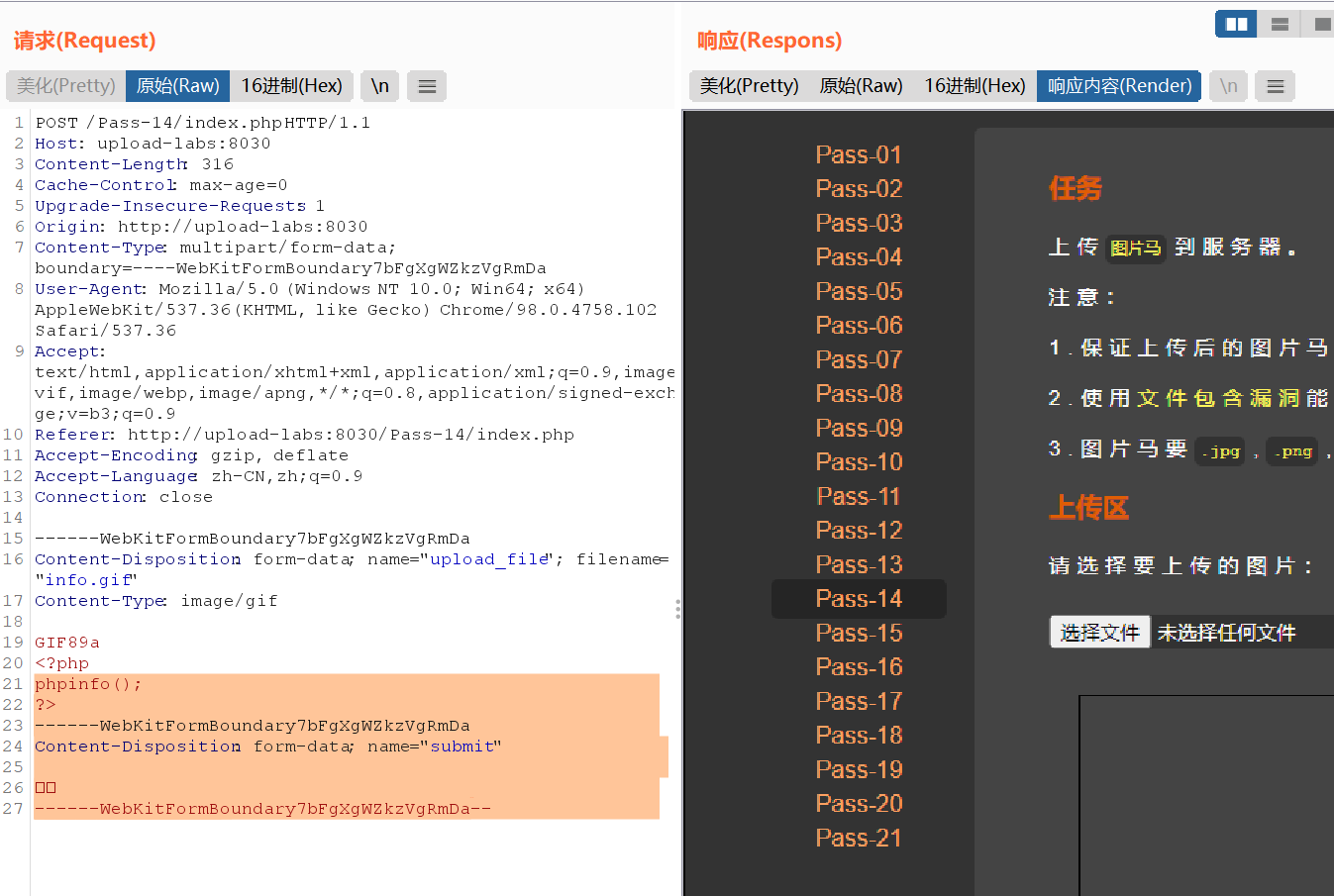The height and width of the screenshot is (896, 1334).
Task: Select request 原始(Raw) tab
Action: pos(177,86)
